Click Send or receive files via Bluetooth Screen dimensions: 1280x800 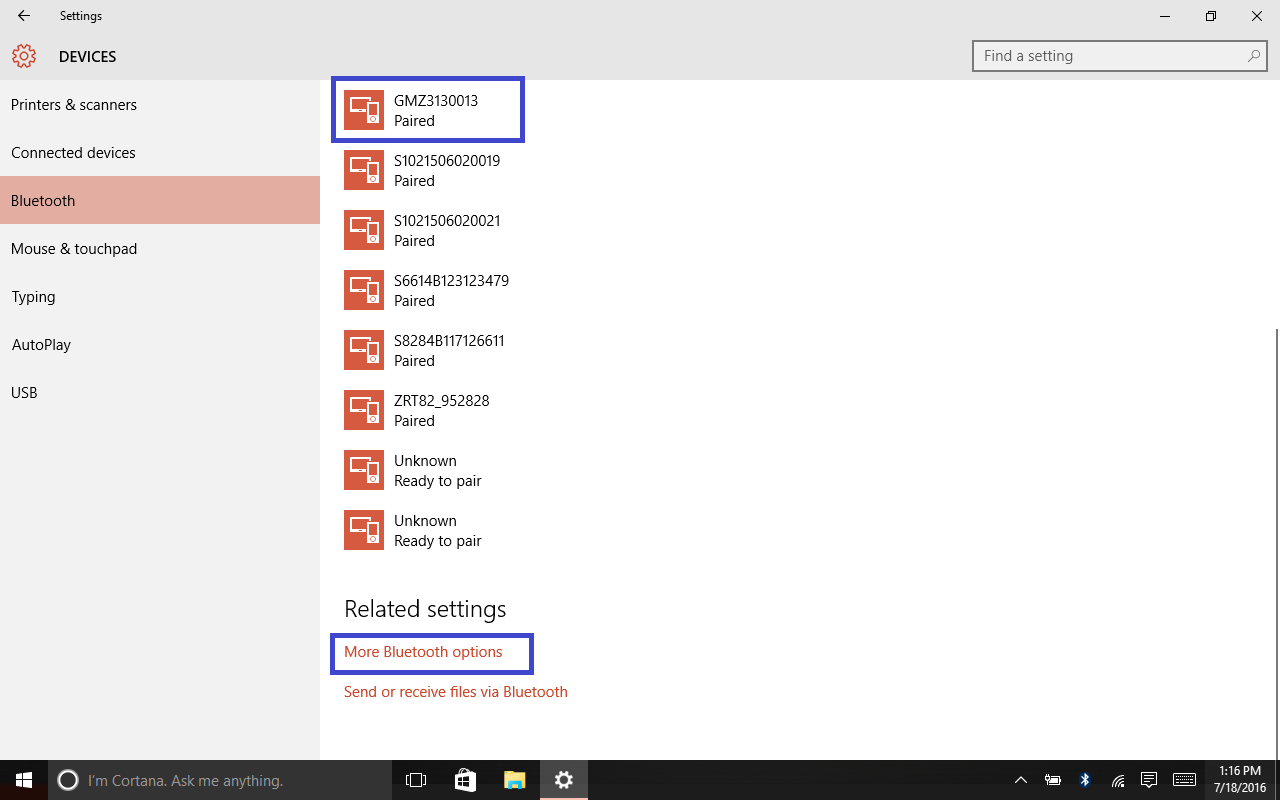coord(456,692)
